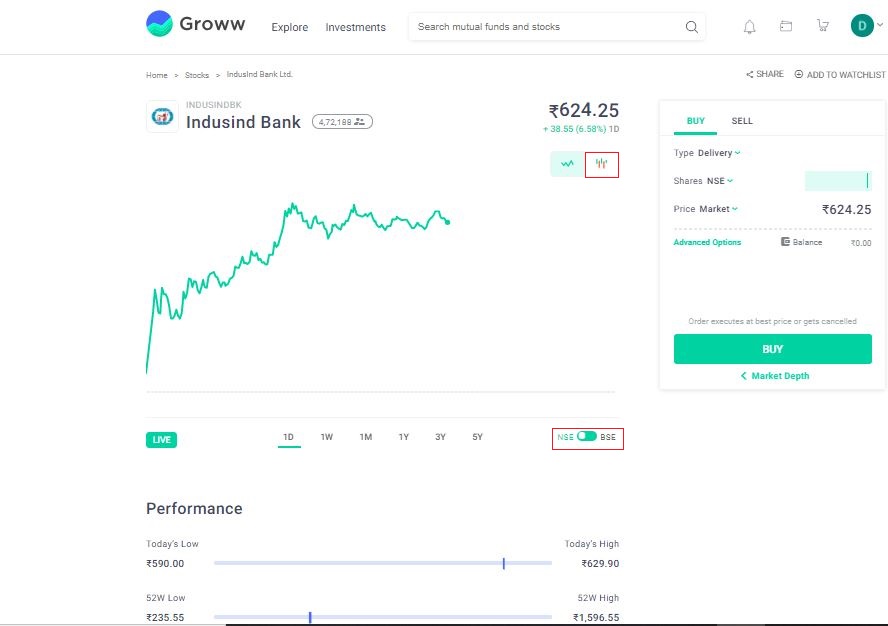Open the profile avatar menu
888x626 pixels.
(x=864, y=25)
